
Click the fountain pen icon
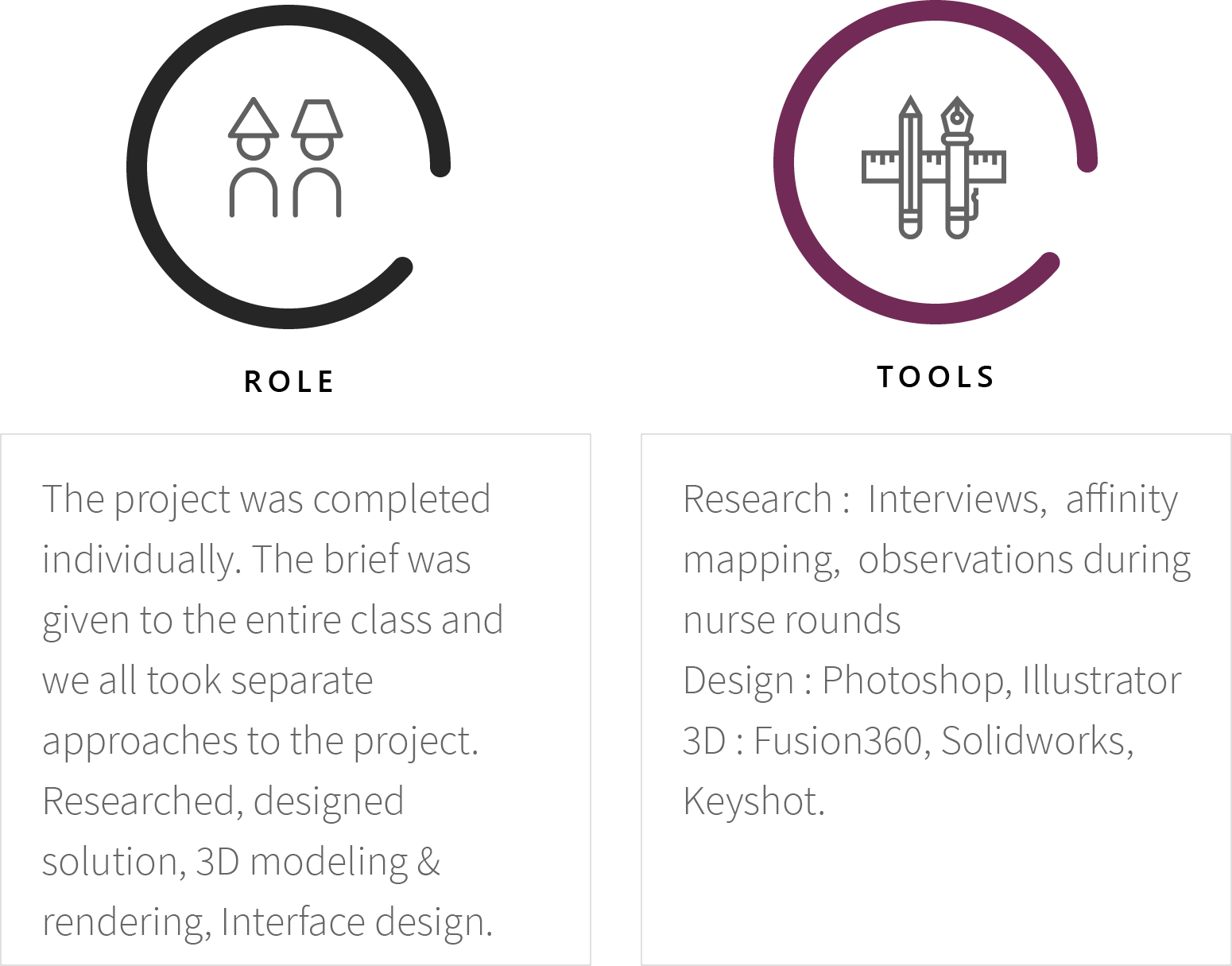[x=958, y=166]
